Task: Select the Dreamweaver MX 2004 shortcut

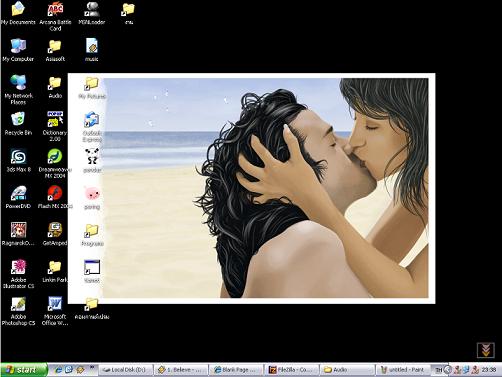Action: tap(55, 163)
